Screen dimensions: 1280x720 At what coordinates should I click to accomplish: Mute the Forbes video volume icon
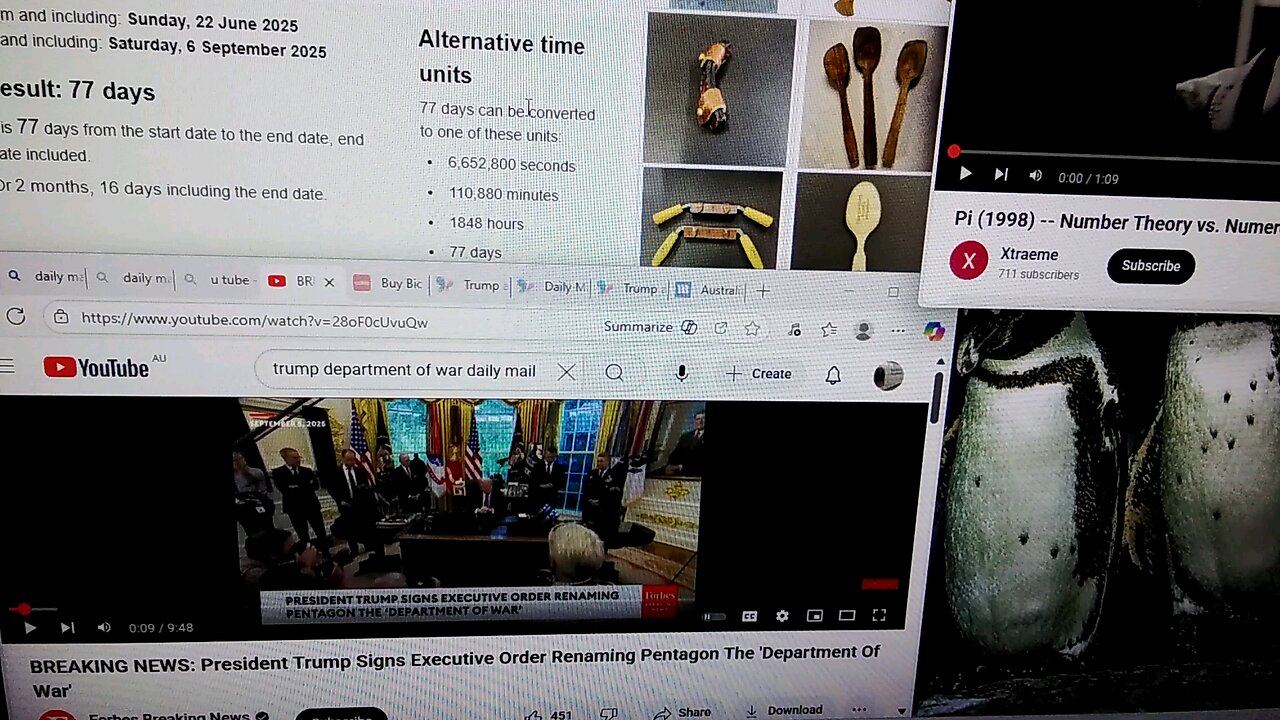click(104, 628)
